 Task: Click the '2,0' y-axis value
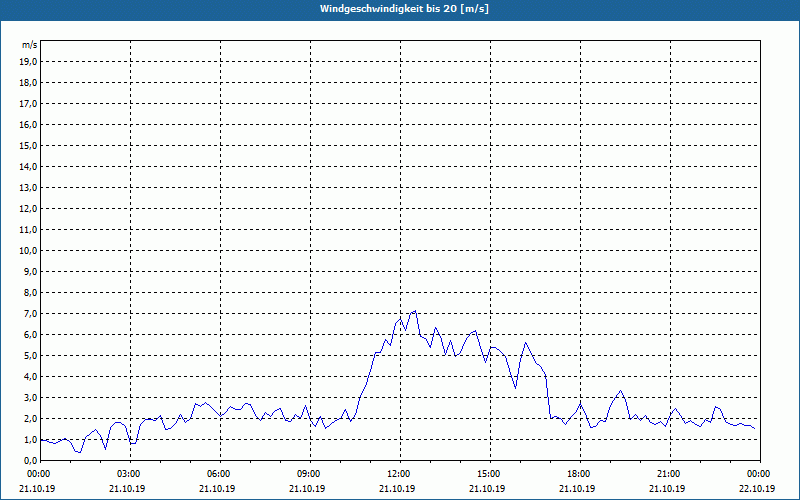(x=30, y=418)
